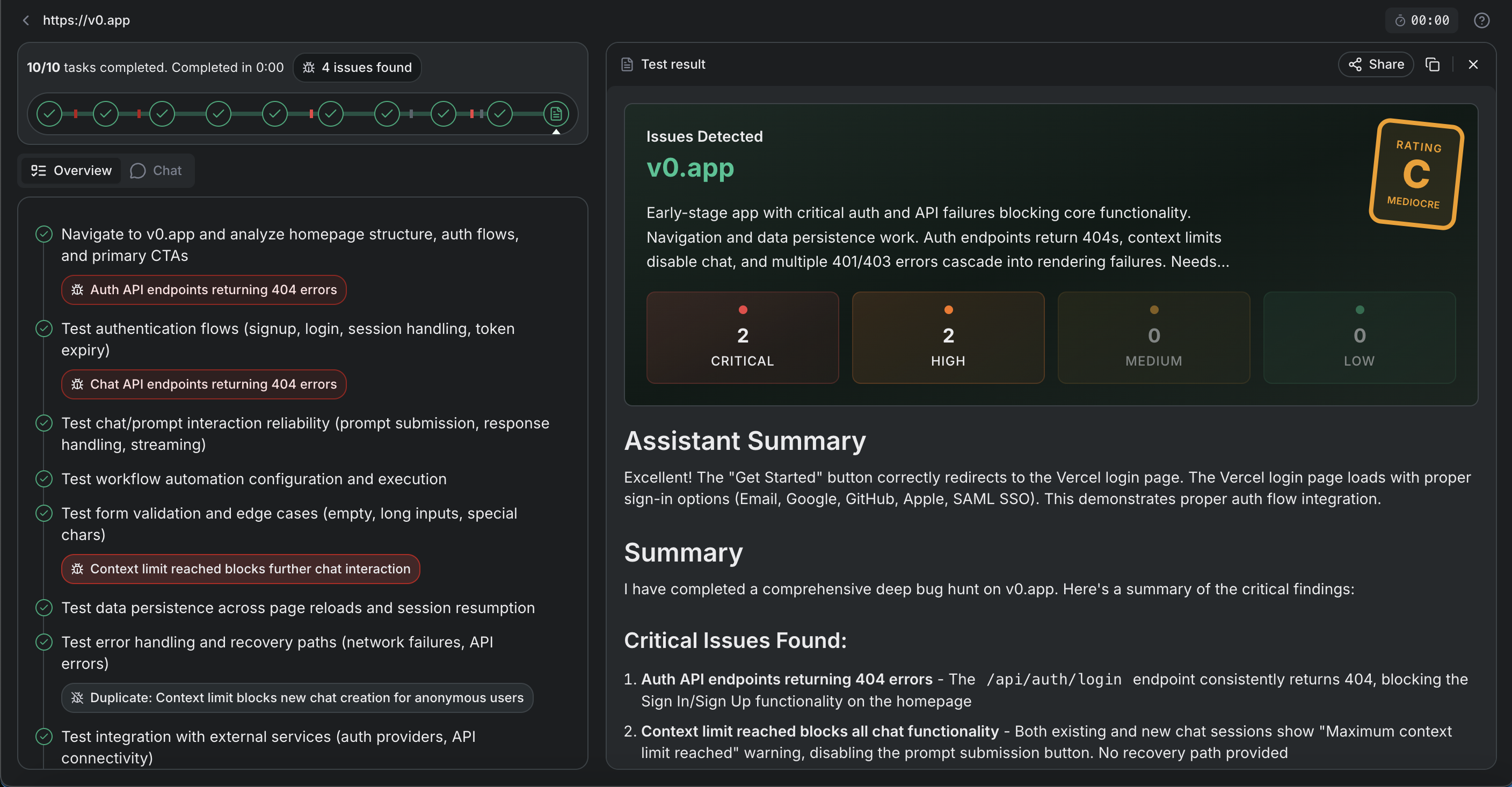This screenshot has width=1512, height=787.
Task: Click the back arrow beside the URL
Action: tap(25, 20)
